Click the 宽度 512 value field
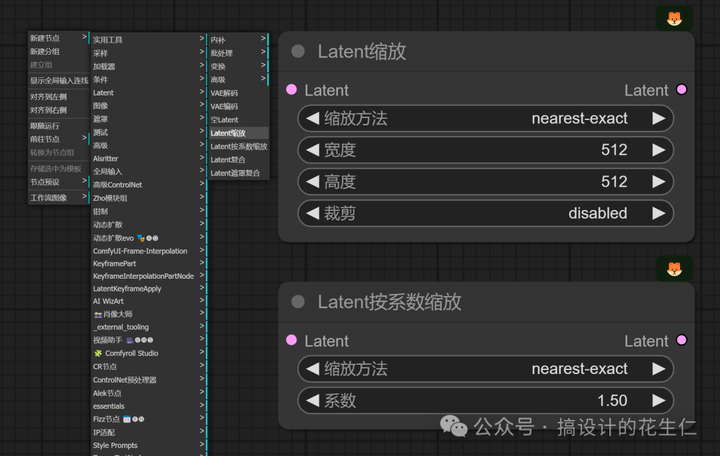This screenshot has height=456, width=720. point(486,150)
